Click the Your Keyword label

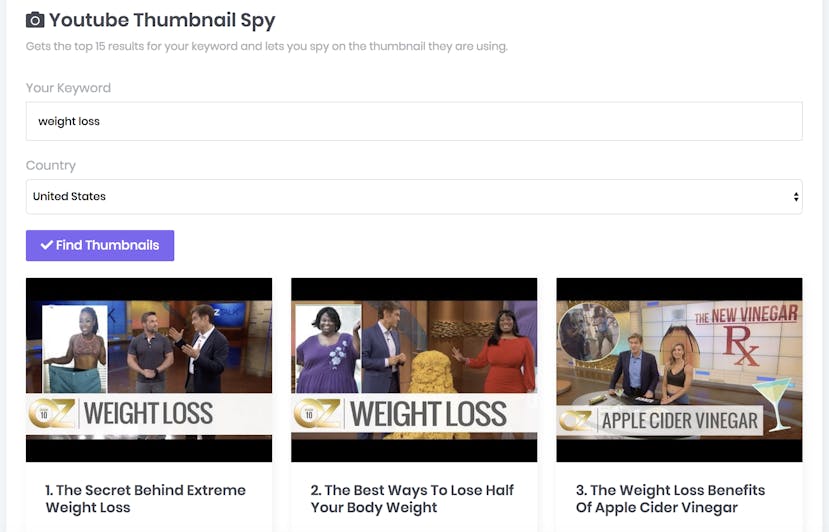[68, 88]
